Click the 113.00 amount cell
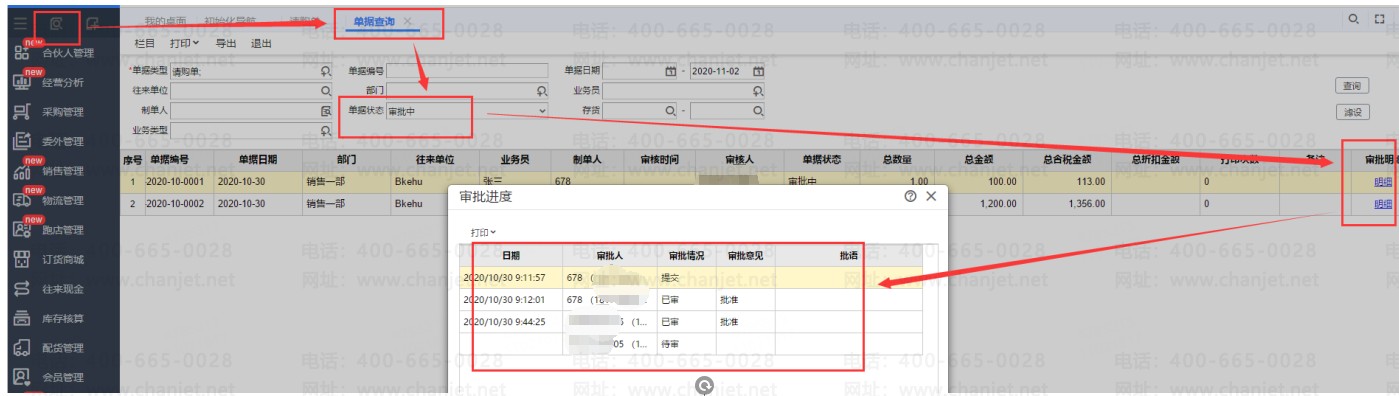Screen dimensions: 1399x396 tap(1067, 182)
